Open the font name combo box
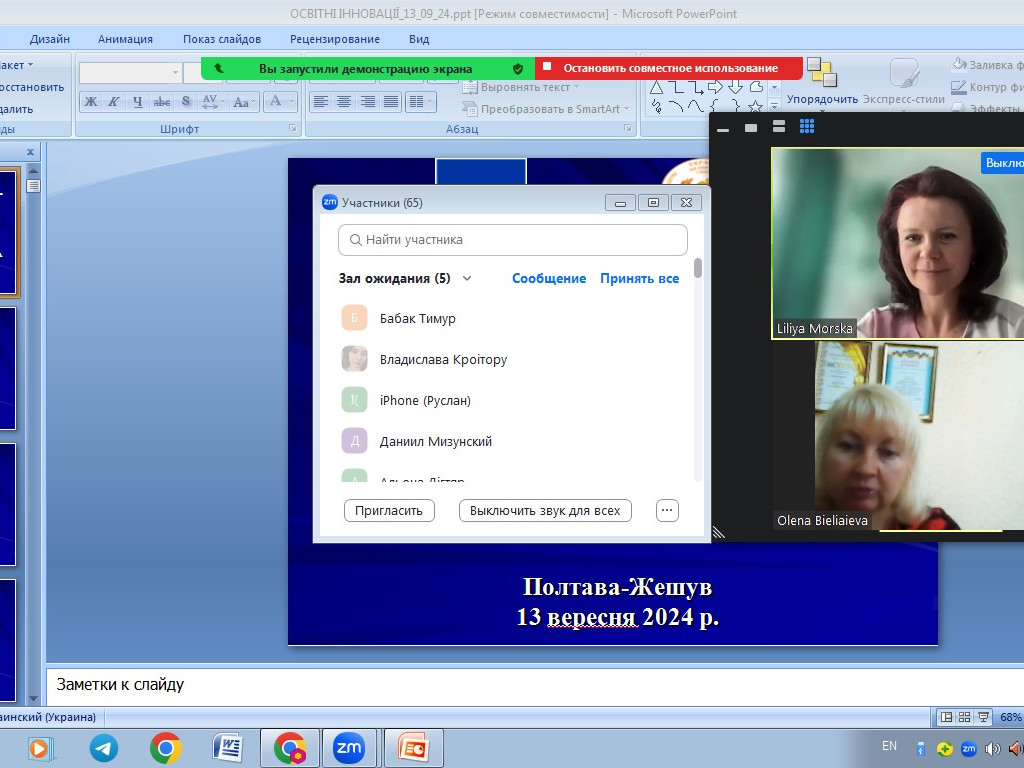Image resolution: width=1024 pixels, height=768 pixels. (130, 72)
